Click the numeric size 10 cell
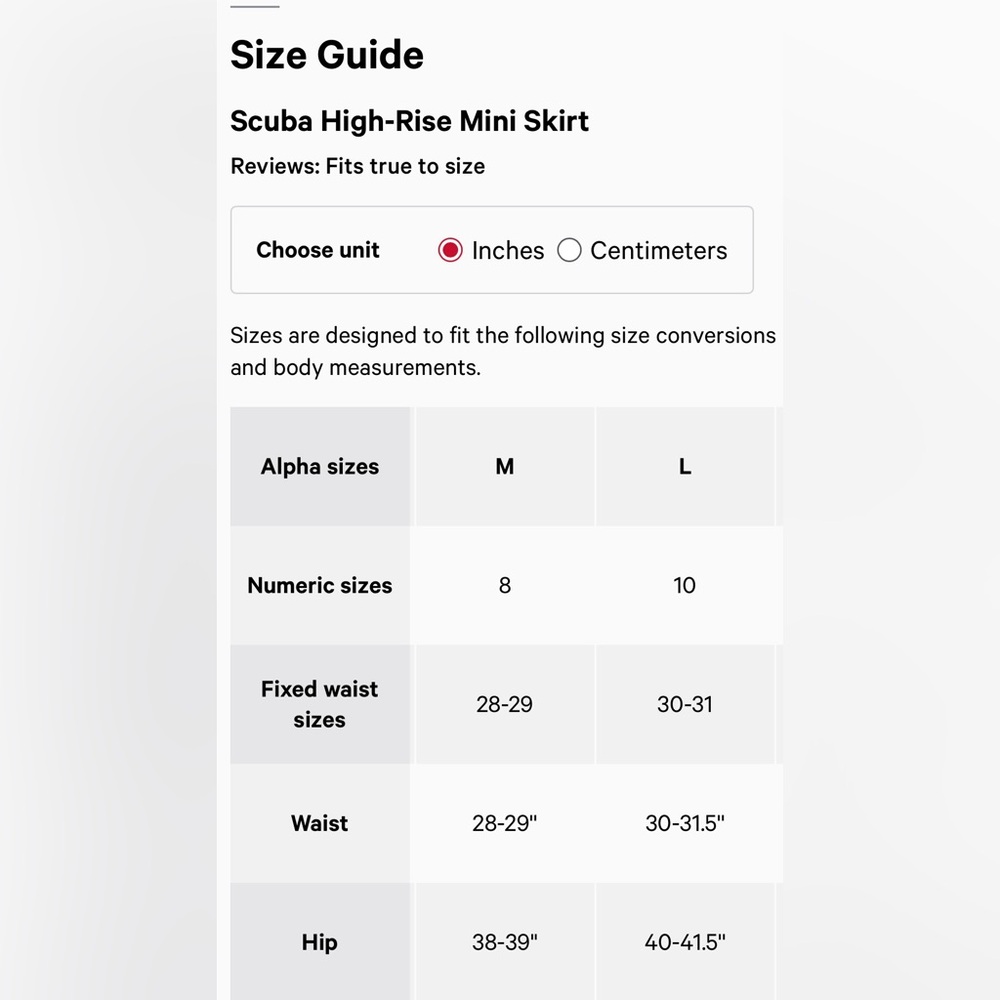This screenshot has height=1000, width=1000. [685, 585]
